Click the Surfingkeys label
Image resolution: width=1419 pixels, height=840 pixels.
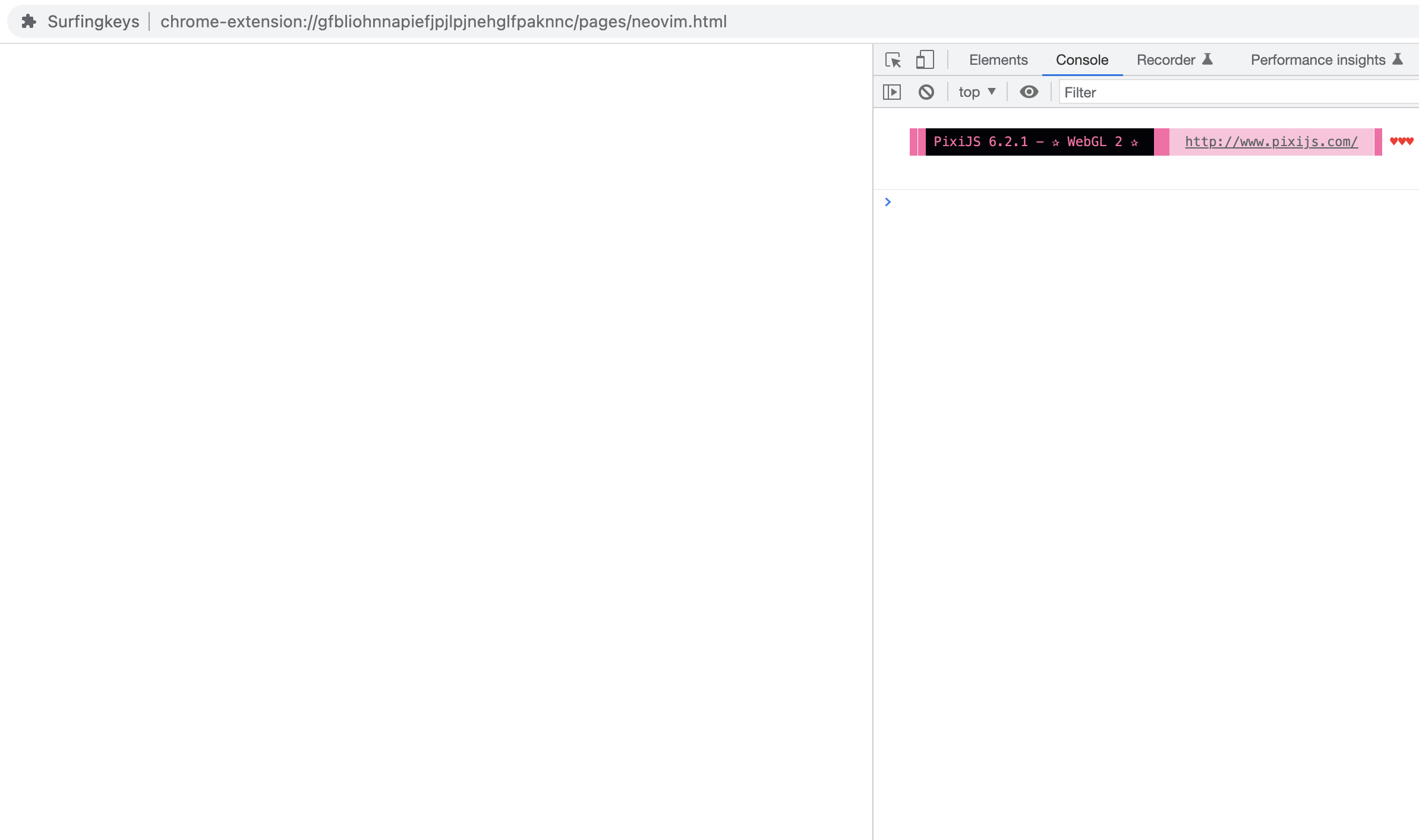[x=94, y=22]
